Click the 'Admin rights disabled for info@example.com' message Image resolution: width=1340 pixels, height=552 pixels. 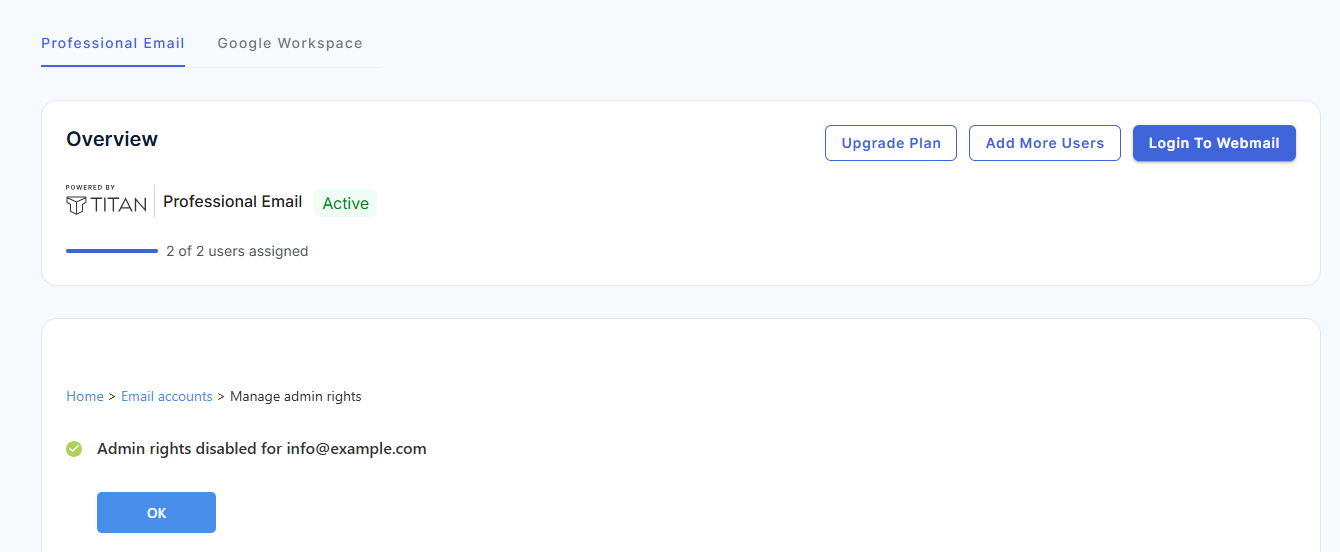(262, 449)
